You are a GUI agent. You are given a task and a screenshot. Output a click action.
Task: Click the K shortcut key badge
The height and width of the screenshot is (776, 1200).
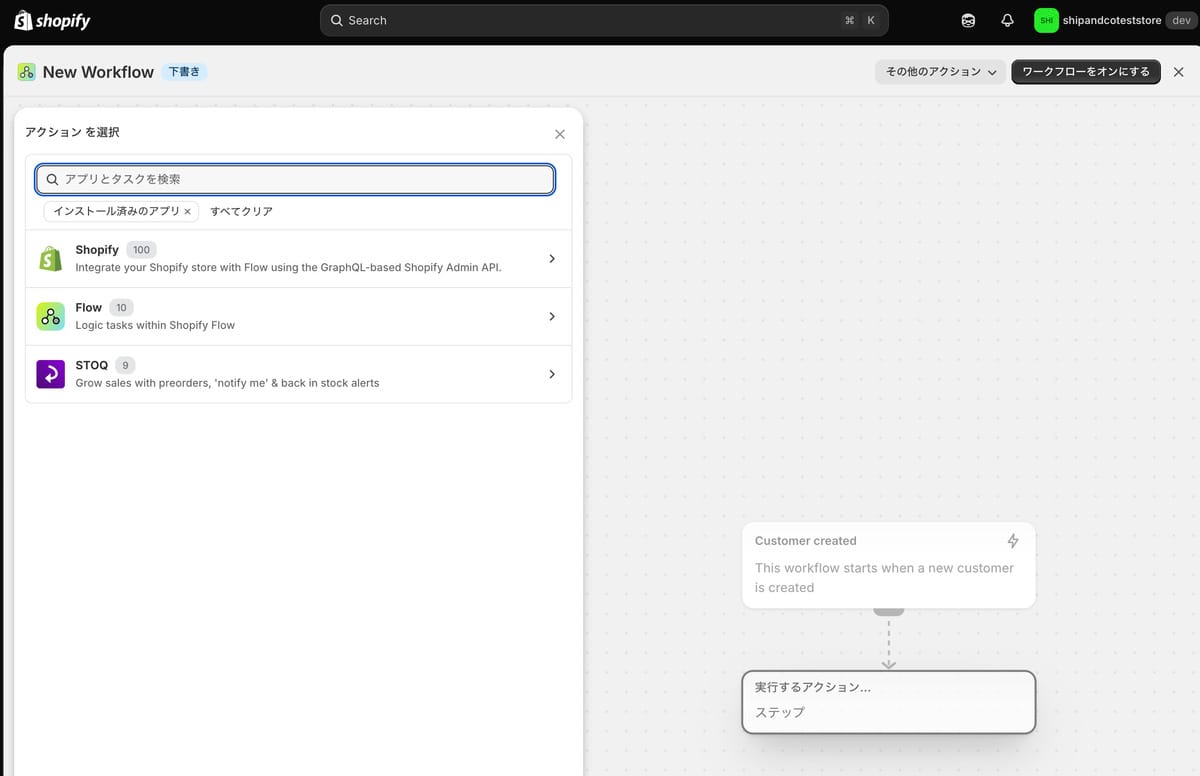[871, 20]
